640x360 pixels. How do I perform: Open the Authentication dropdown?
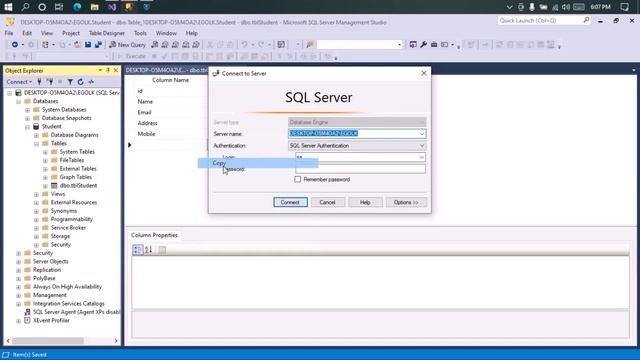[x=422, y=145]
